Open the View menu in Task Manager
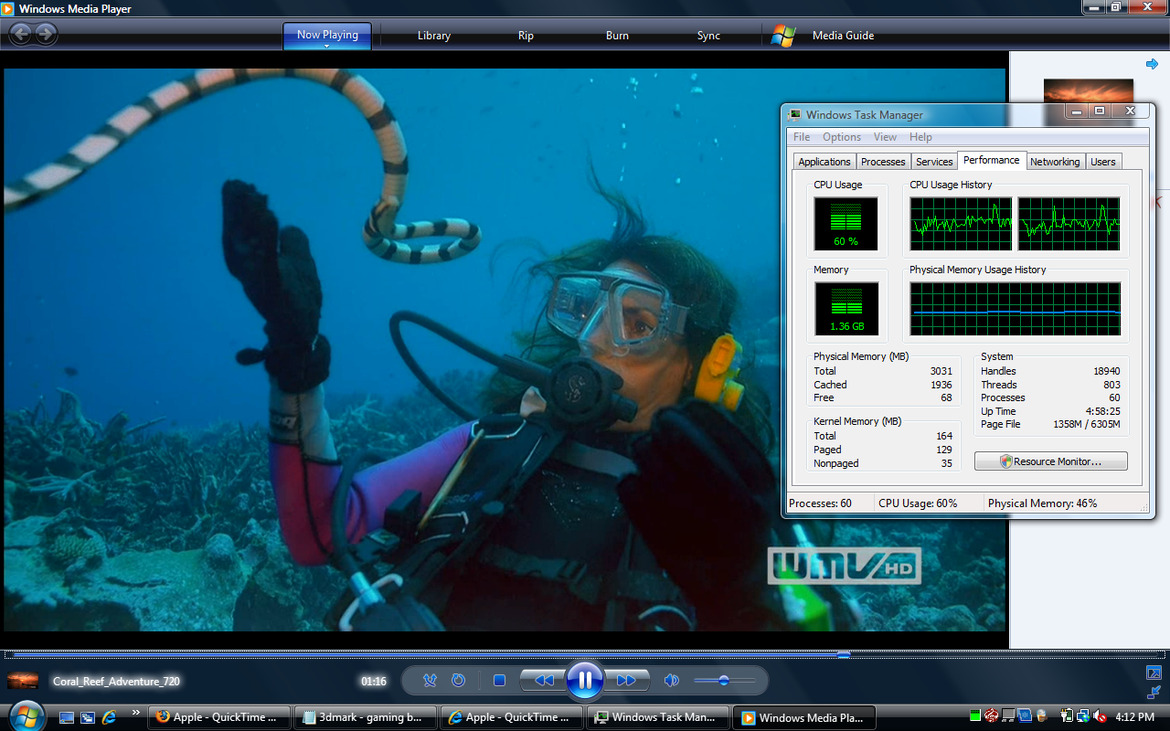Screen dimensions: 1170x731 [x=885, y=137]
